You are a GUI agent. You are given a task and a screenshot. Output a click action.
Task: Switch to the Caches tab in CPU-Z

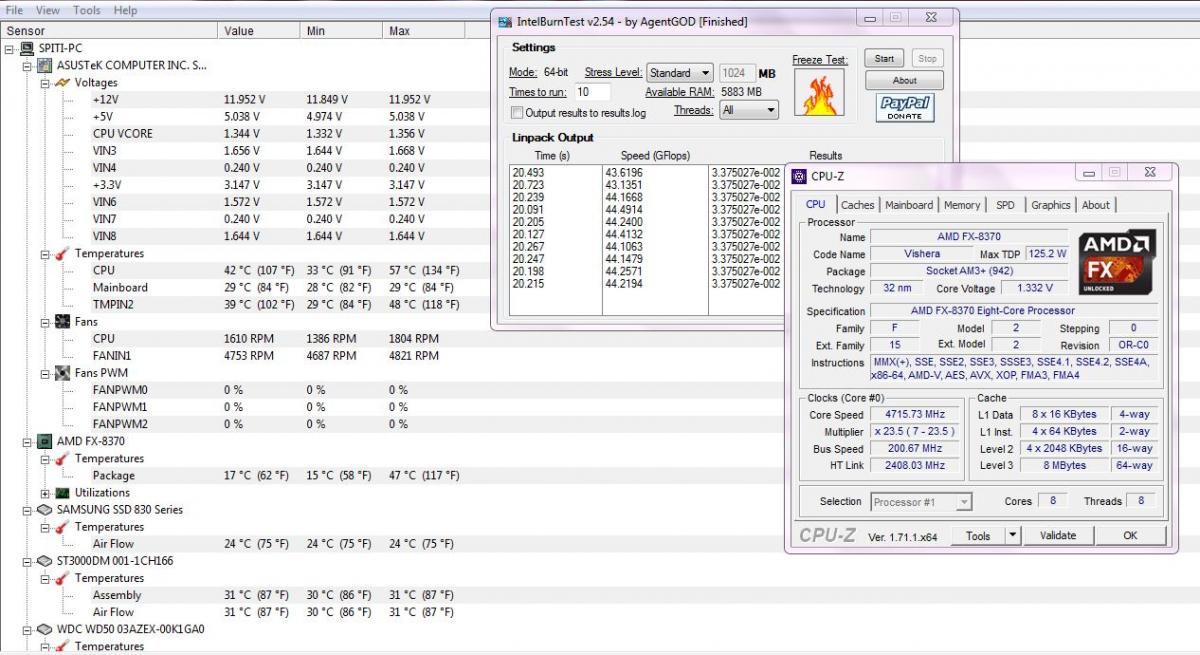(857, 205)
